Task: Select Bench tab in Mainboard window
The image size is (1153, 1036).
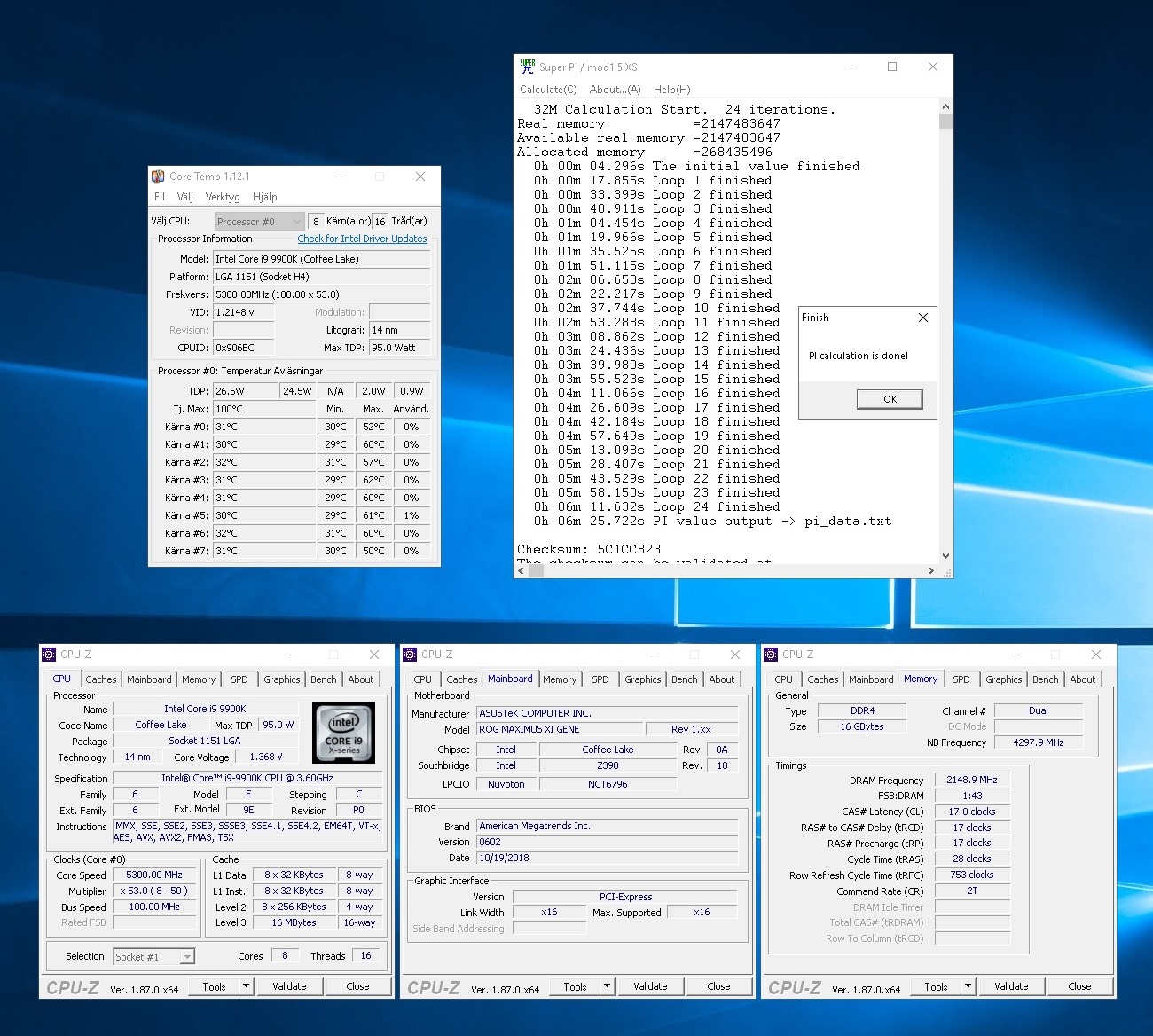Action: click(685, 679)
